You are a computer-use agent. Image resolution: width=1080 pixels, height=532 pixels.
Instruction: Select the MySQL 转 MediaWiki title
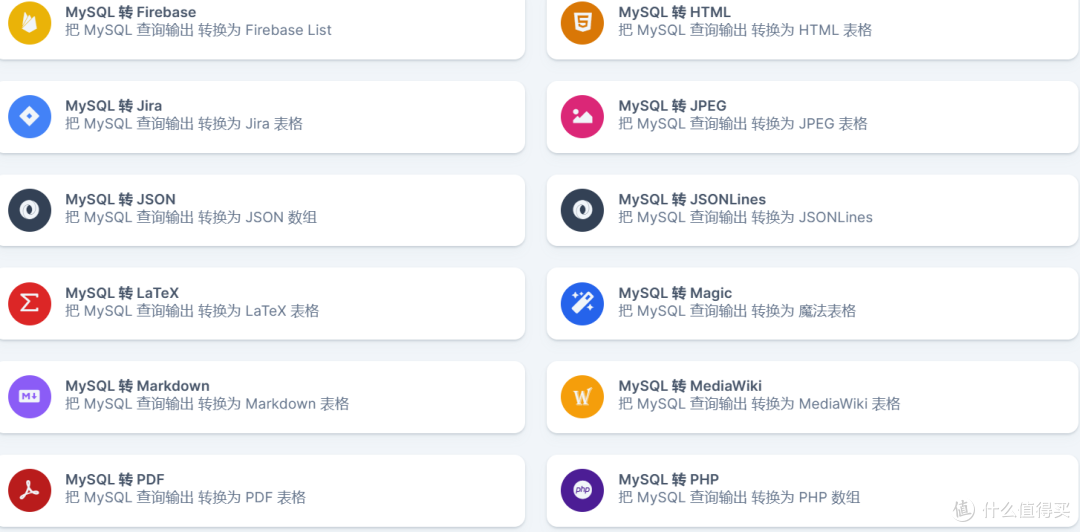tap(690, 386)
